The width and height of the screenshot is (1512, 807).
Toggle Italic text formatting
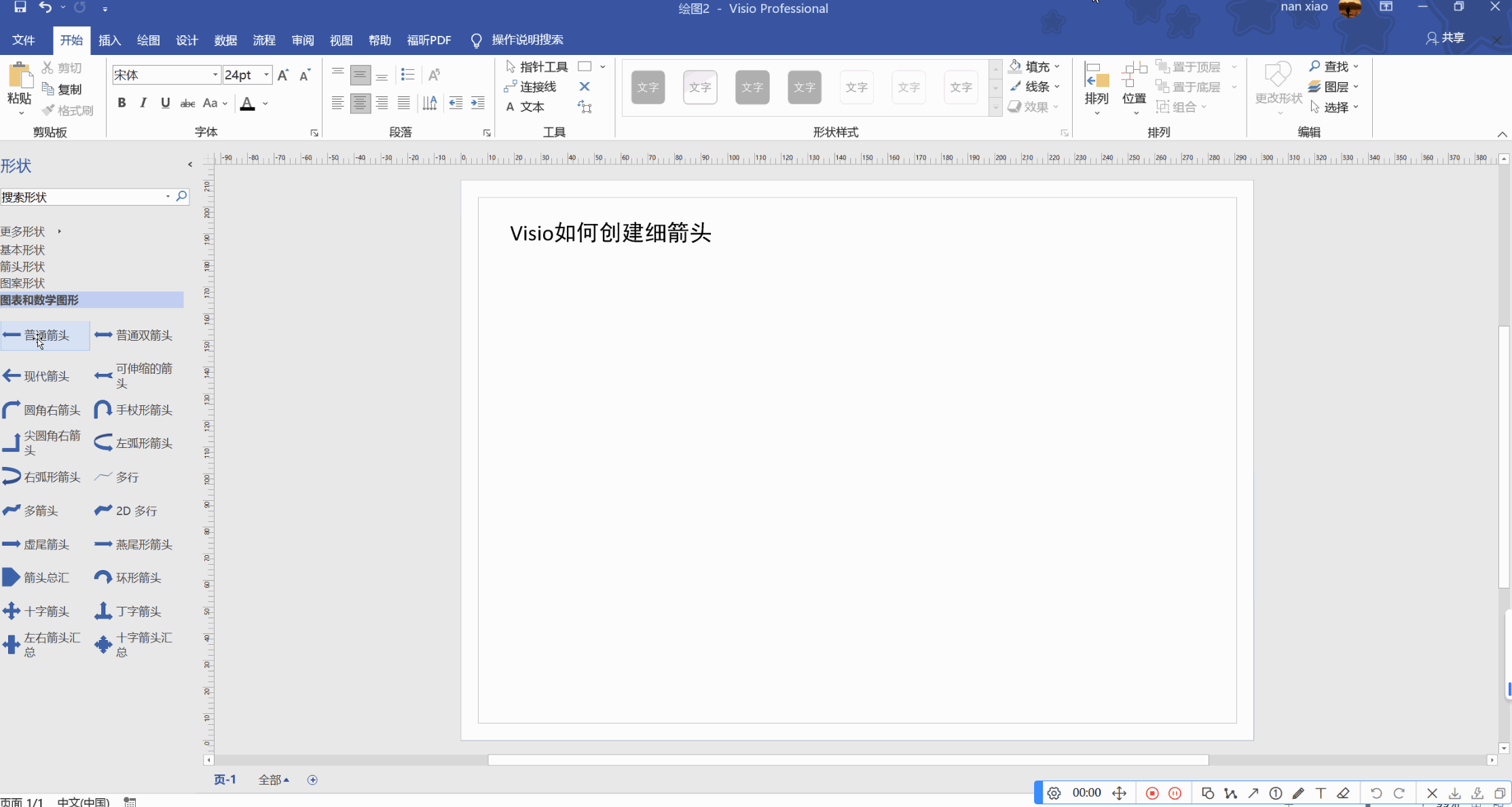(x=143, y=103)
